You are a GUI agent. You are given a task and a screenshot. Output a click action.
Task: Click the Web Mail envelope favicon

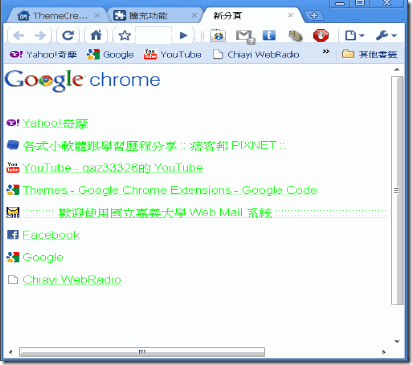[13, 212]
